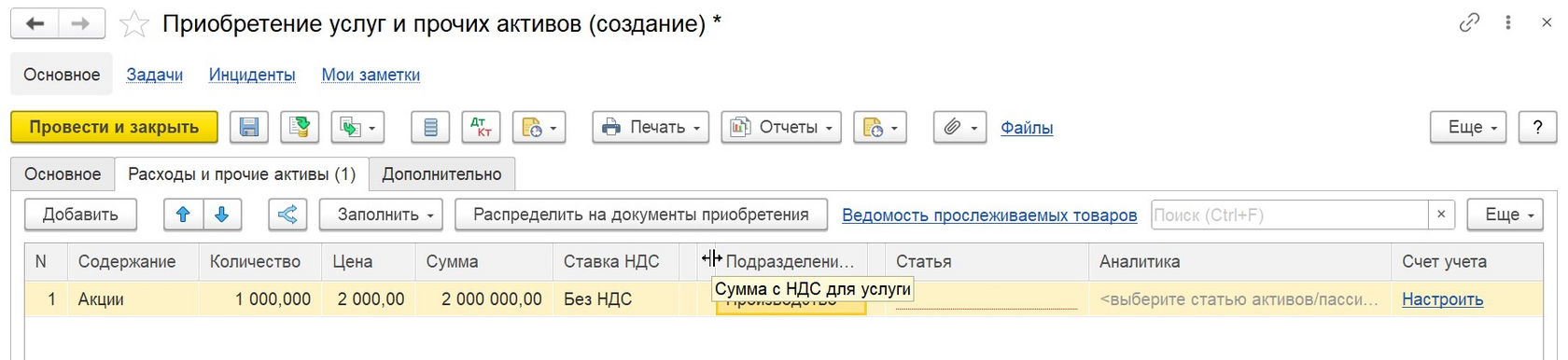Switch to Дополнительно tab
The image size is (1568, 360).
441,174
